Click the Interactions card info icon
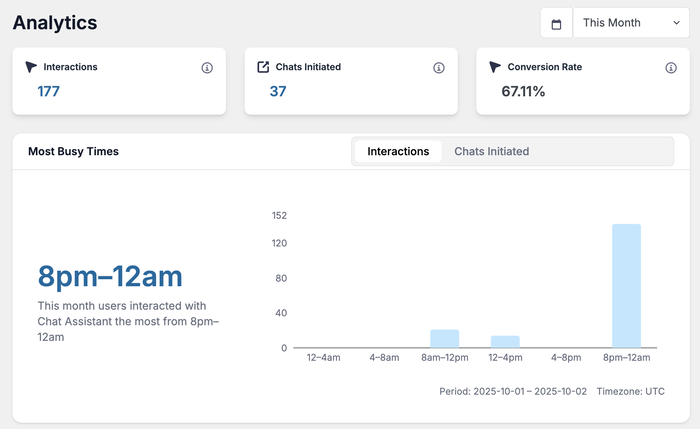 [x=207, y=68]
